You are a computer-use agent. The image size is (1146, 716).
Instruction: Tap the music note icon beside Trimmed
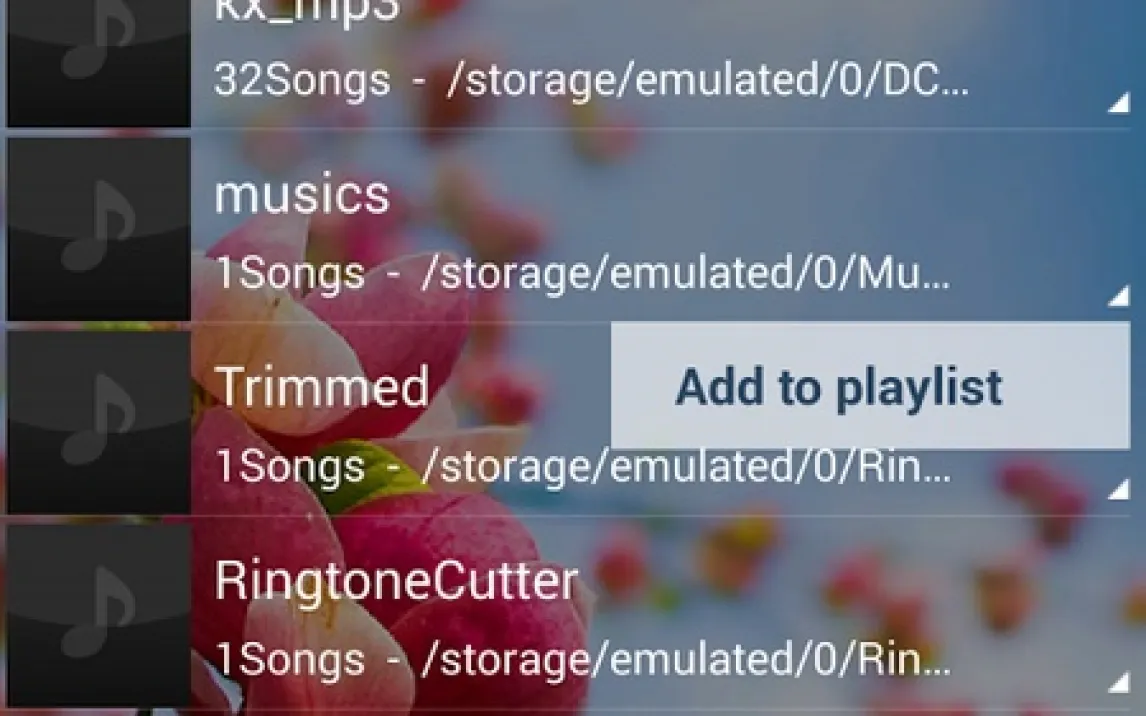click(x=99, y=422)
